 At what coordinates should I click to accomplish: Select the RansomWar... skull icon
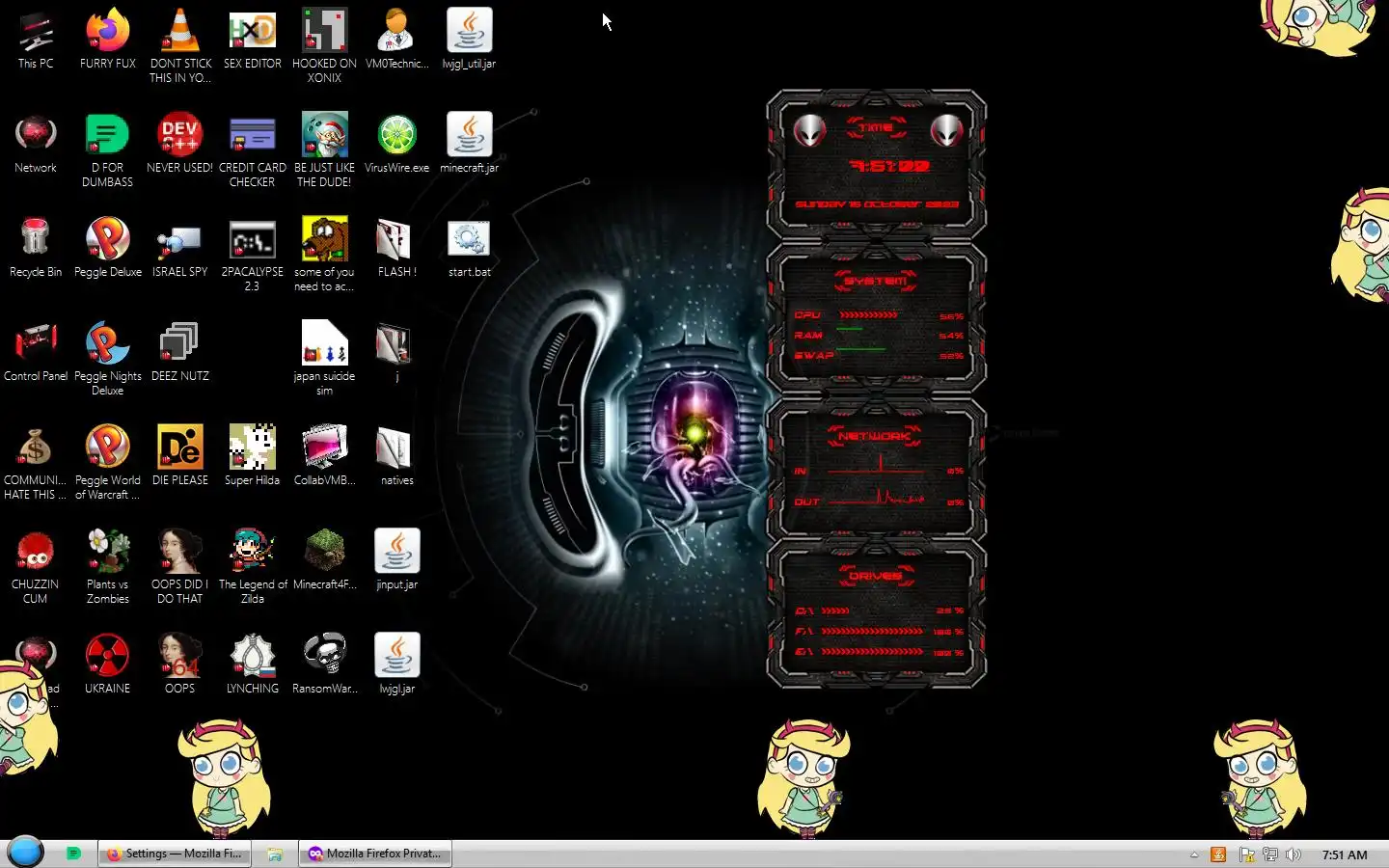click(324, 664)
